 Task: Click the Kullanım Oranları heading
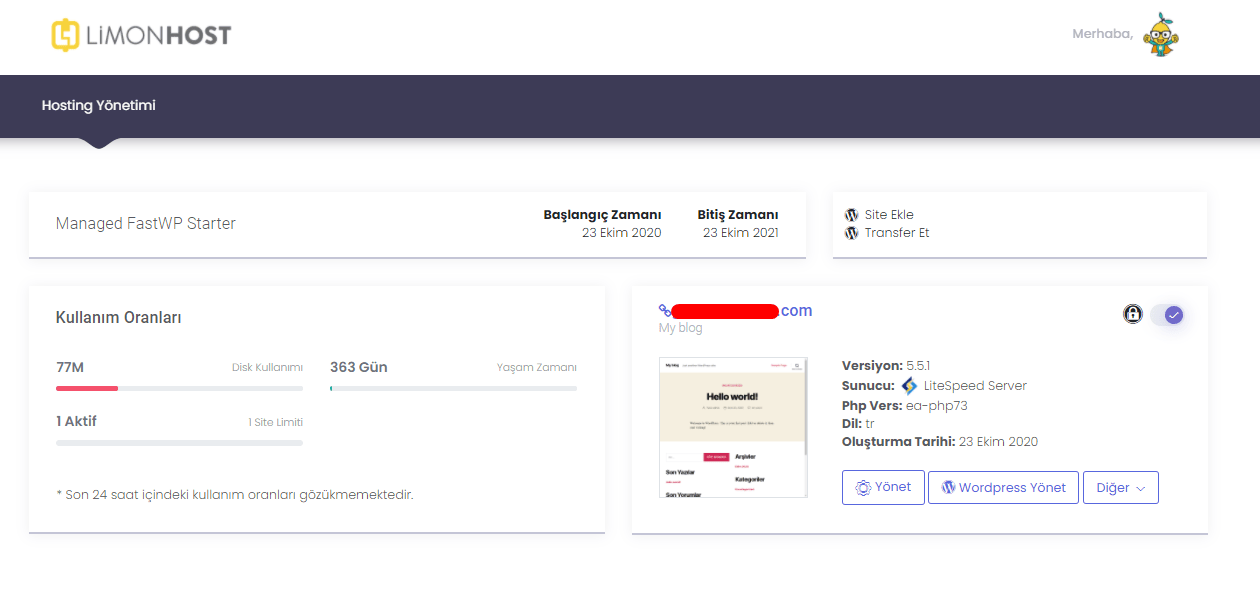pos(118,318)
